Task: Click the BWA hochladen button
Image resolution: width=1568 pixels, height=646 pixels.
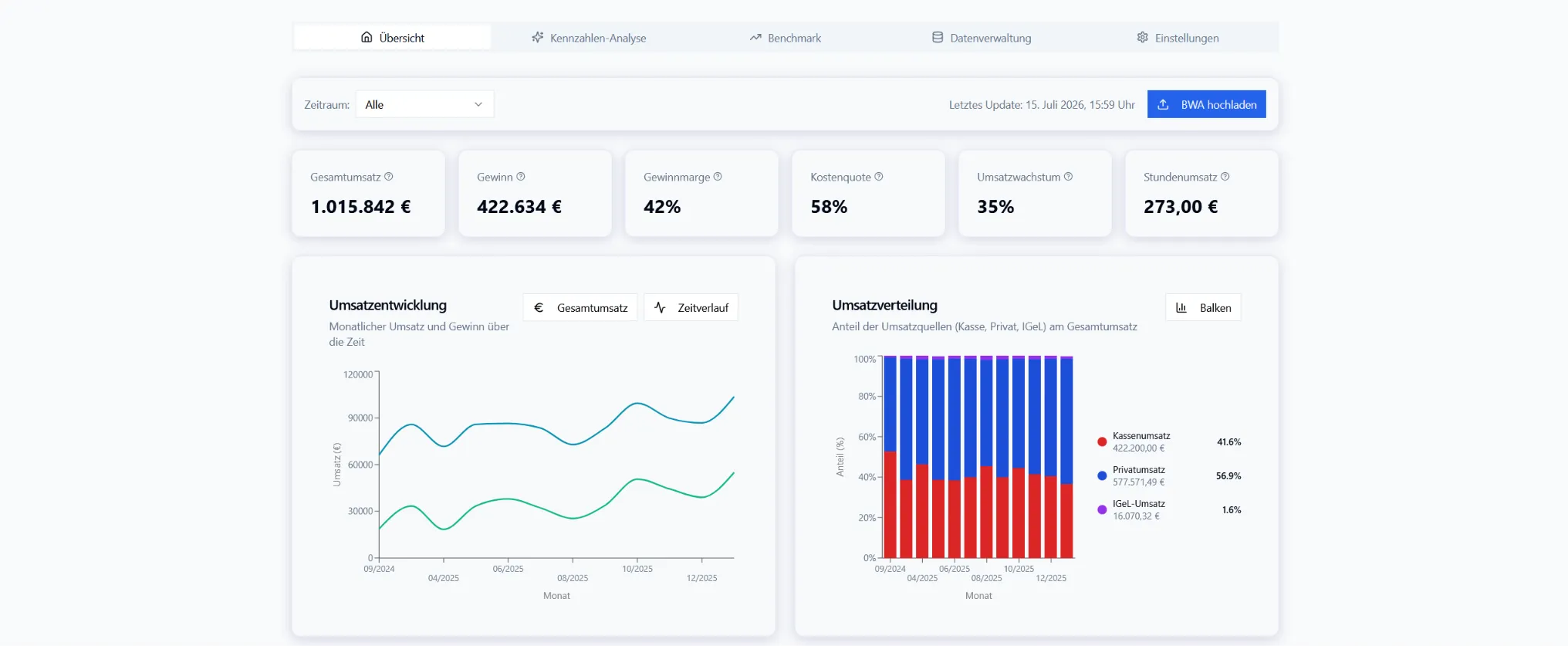Action: pyautogui.click(x=1206, y=104)
